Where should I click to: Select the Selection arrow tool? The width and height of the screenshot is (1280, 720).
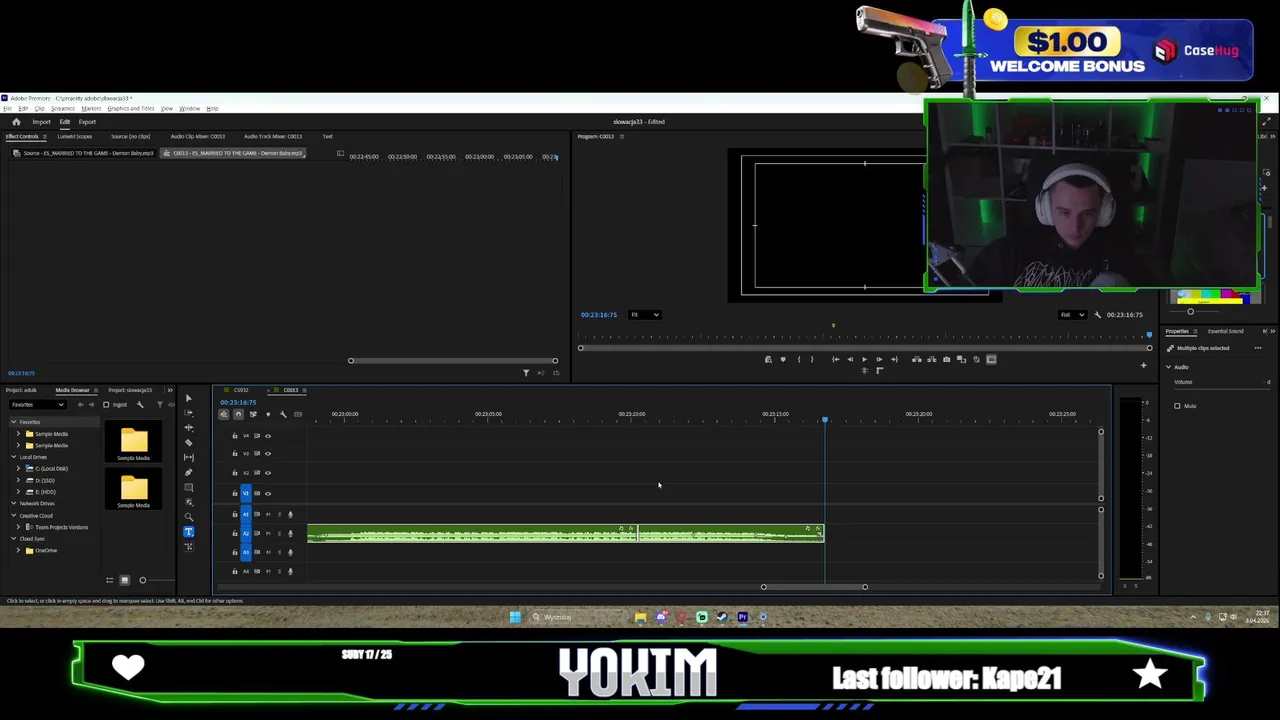coord(188,399)
